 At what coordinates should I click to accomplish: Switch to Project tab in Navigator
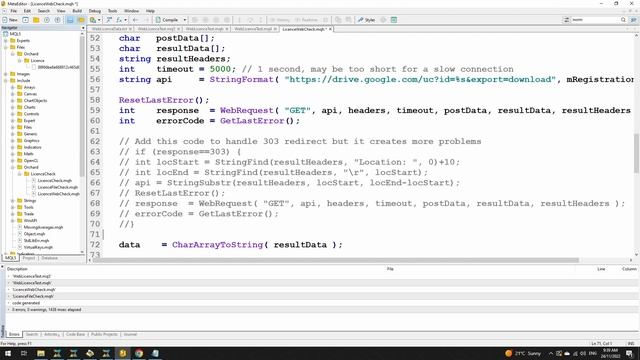[29, 258]
